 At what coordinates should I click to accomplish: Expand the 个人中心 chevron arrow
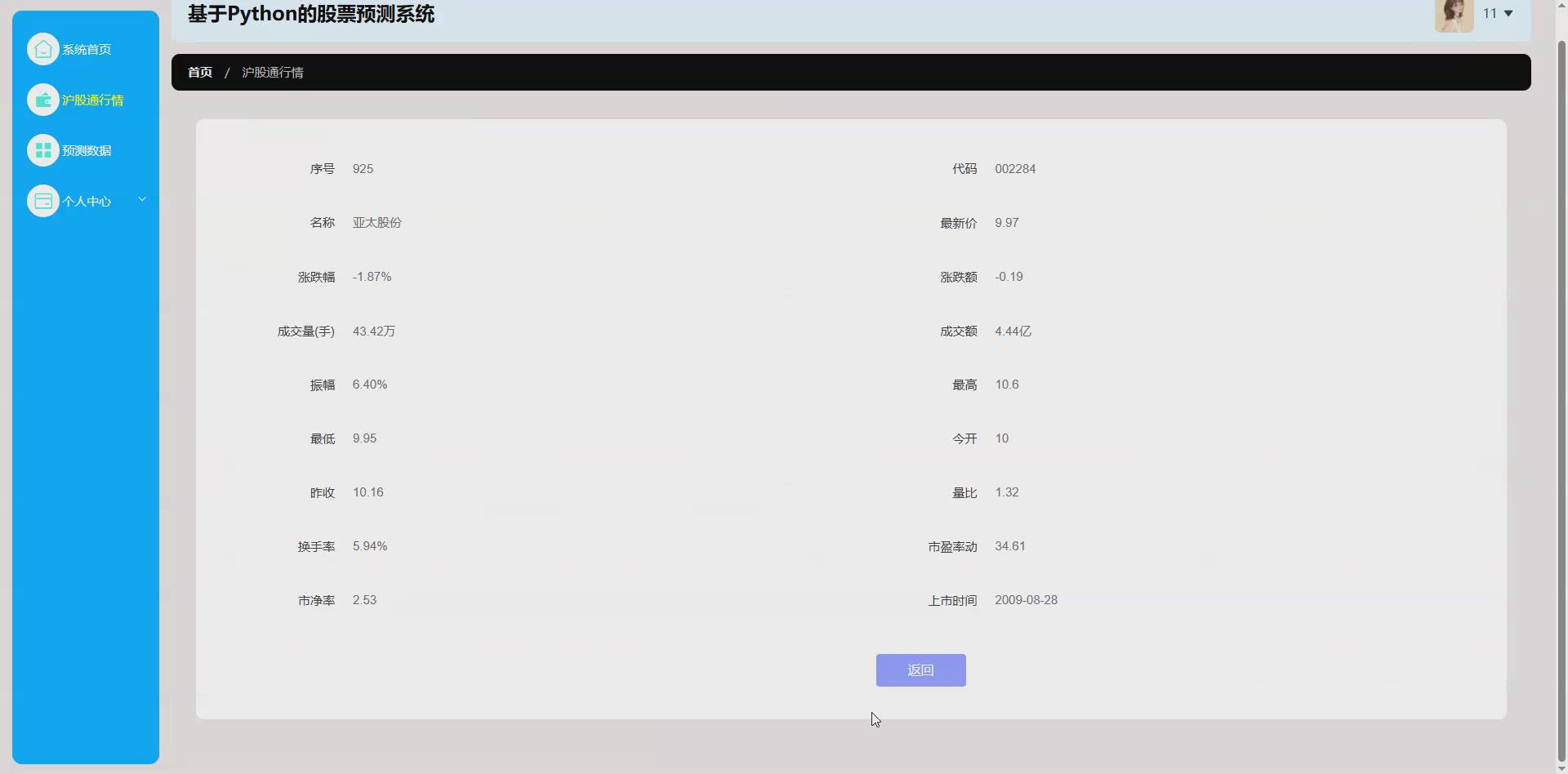pyautogui.click(x=142, y=199)
